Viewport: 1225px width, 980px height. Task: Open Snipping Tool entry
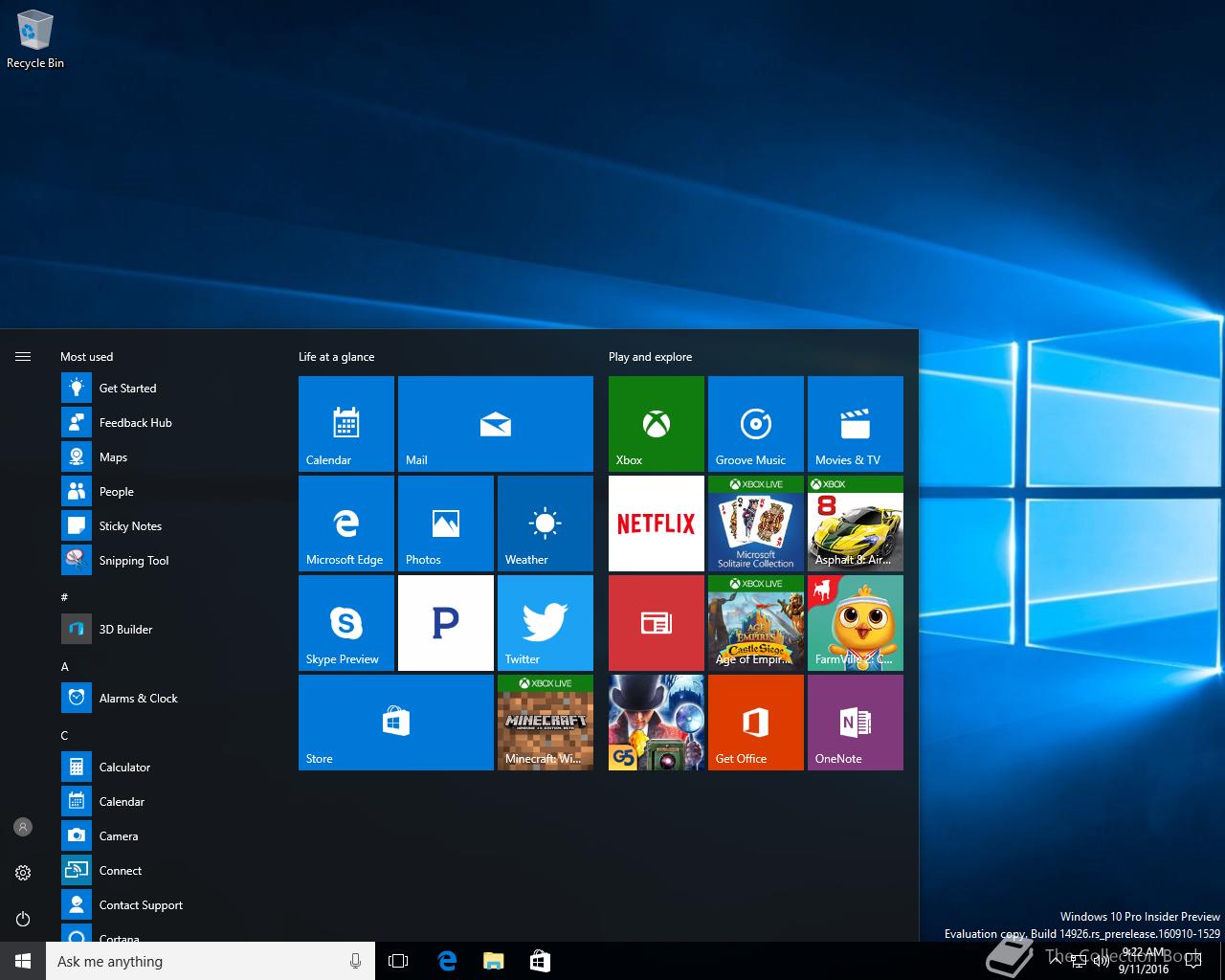[x=167, y=561]
